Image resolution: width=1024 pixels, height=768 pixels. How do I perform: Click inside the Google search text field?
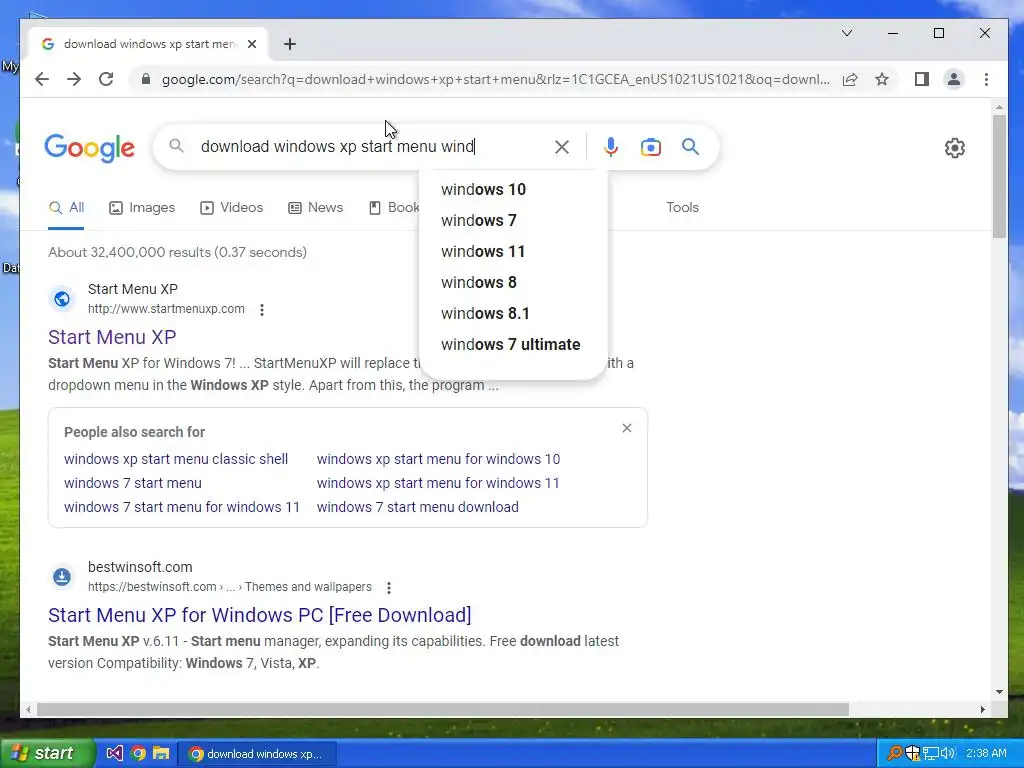(x=372, y=146)
